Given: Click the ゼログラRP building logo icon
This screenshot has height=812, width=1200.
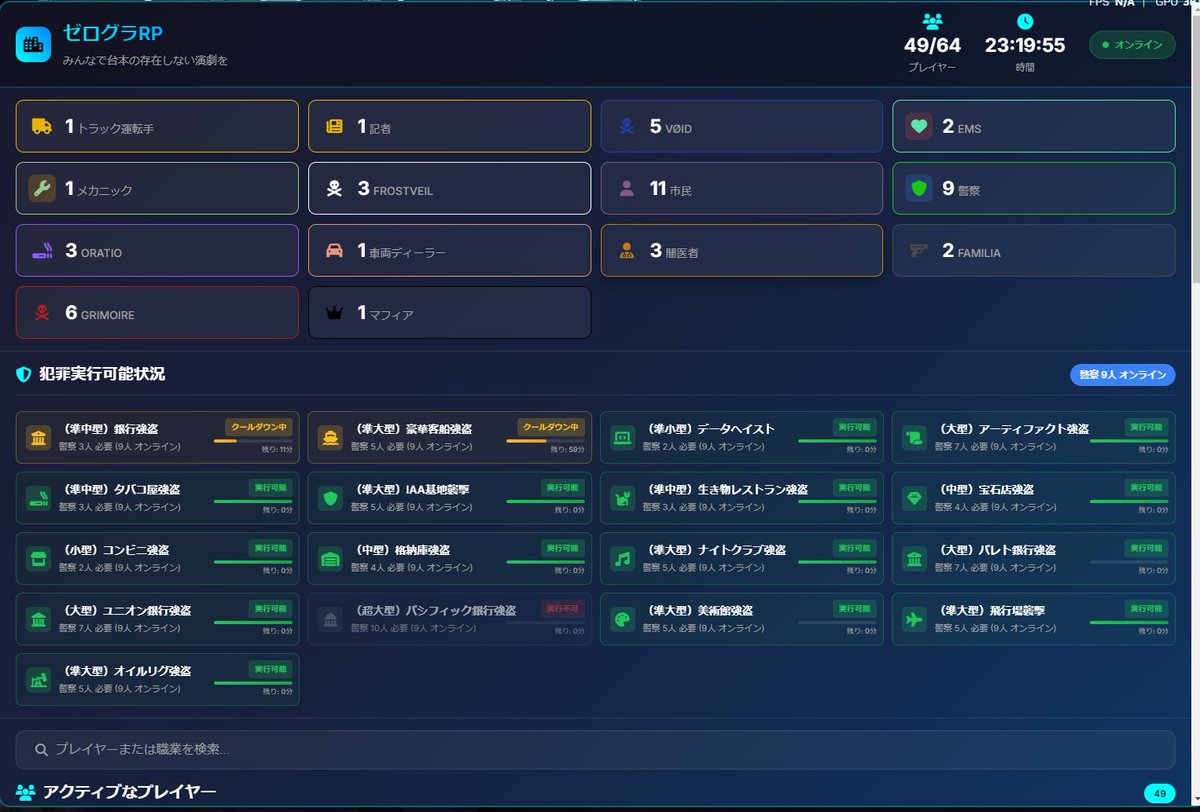Looking at the screenshot, I should (33, 44).
